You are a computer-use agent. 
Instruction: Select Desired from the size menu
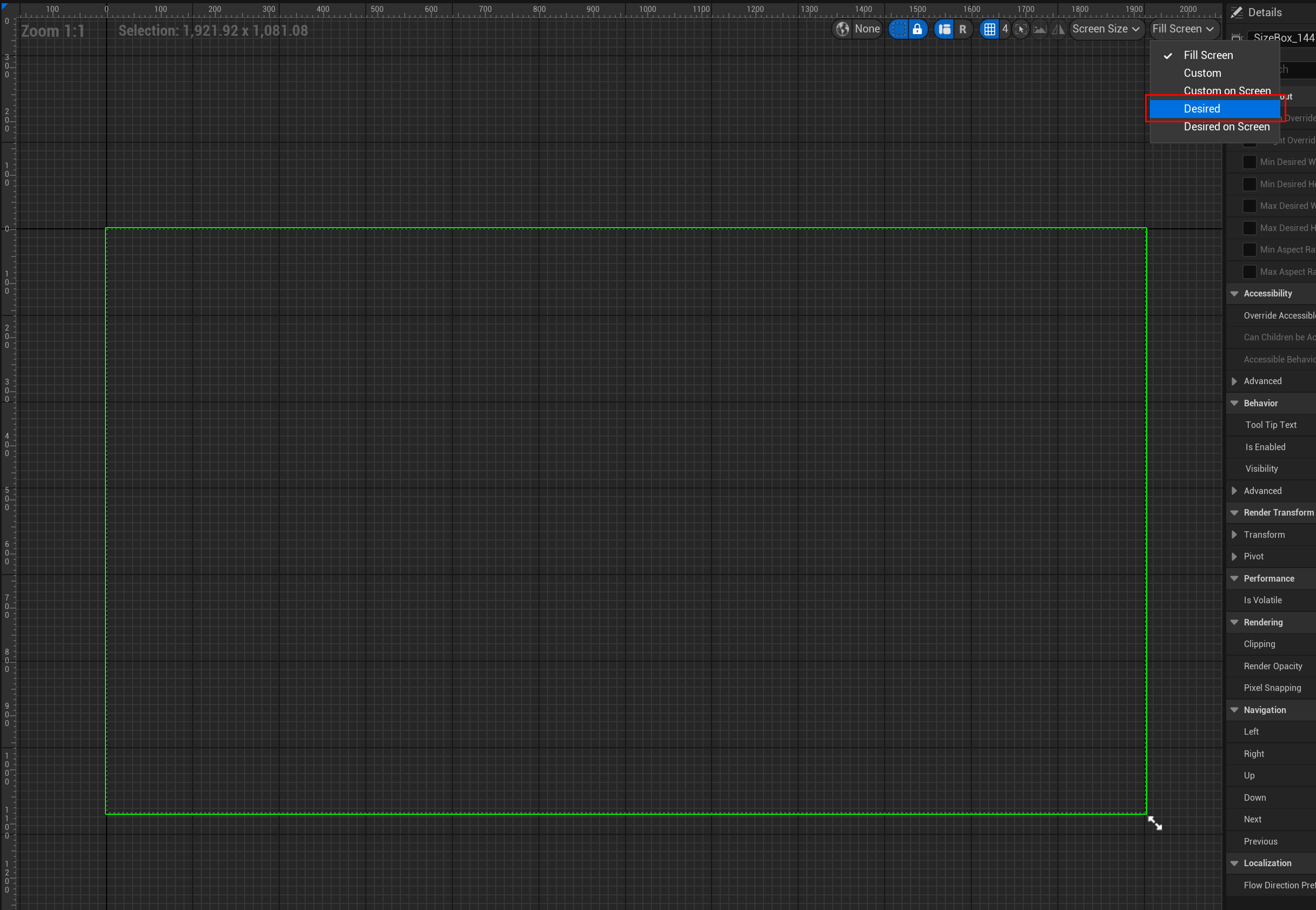pos(1202,109)
